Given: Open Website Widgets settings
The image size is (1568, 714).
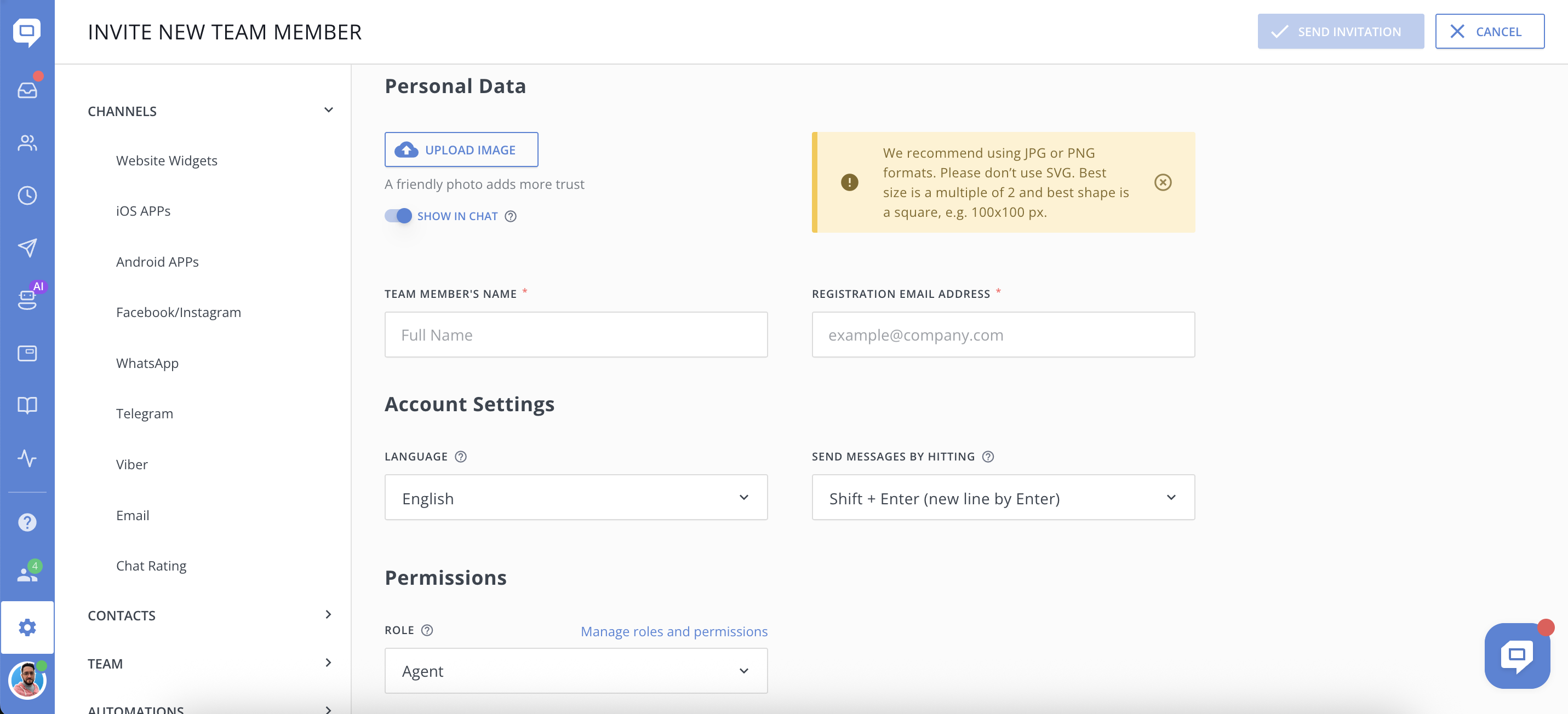Looking at the screenshot, I should [167, 160].
